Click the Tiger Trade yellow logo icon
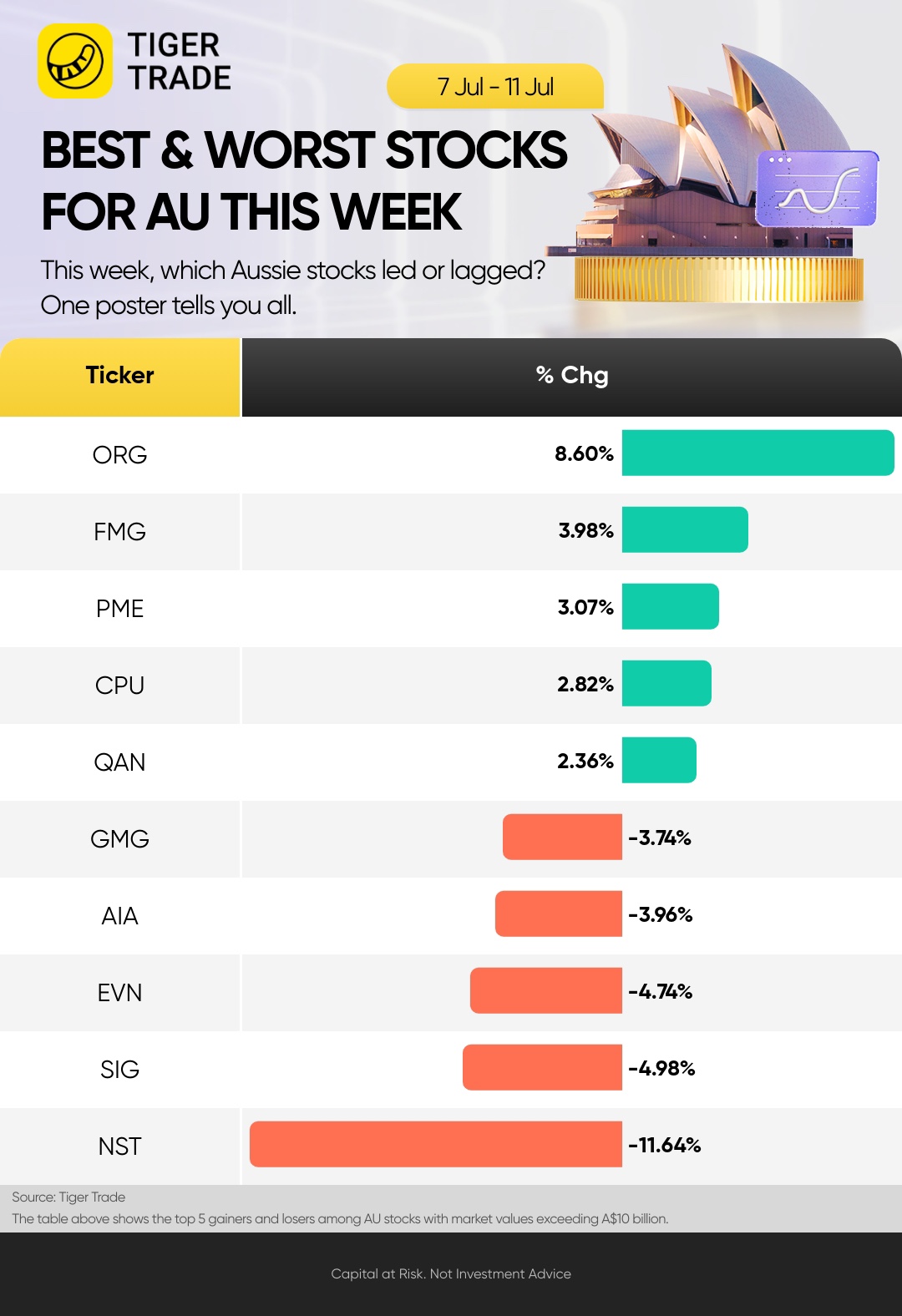The height and width of the screenshot is (1316, 902). click(x=75, y=61)
